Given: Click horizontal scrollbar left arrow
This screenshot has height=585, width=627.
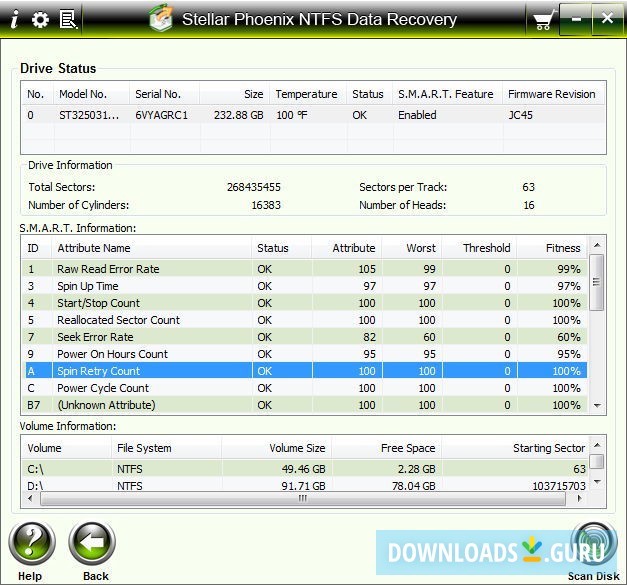Looking at the screenshot, I should tap(30, 499).
